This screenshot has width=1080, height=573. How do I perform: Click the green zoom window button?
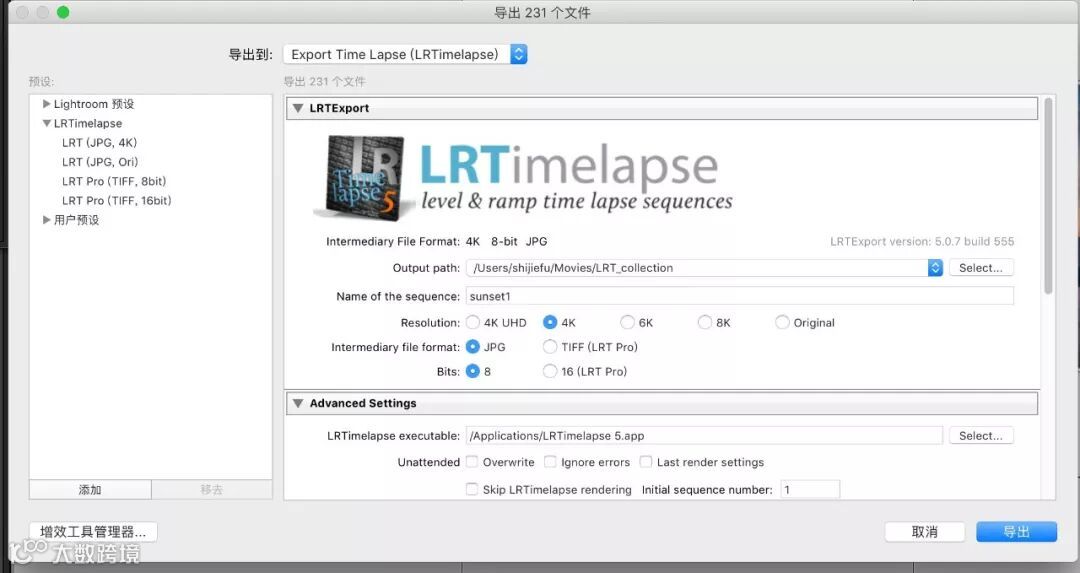pyautogui.click(x=63, y=12)
